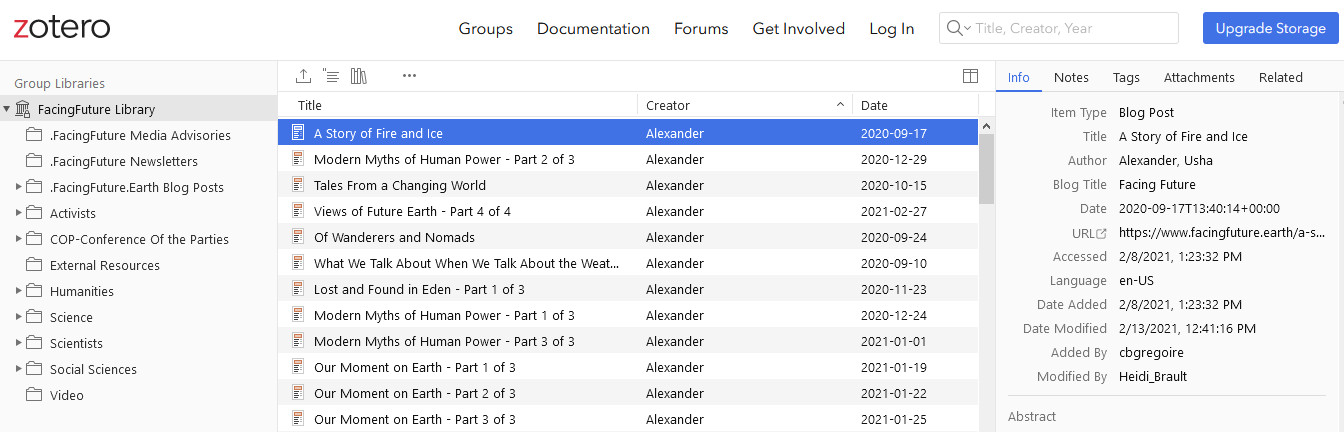Switch to the Related tab
The image size is (1344, 432).
pos(1280,77)
